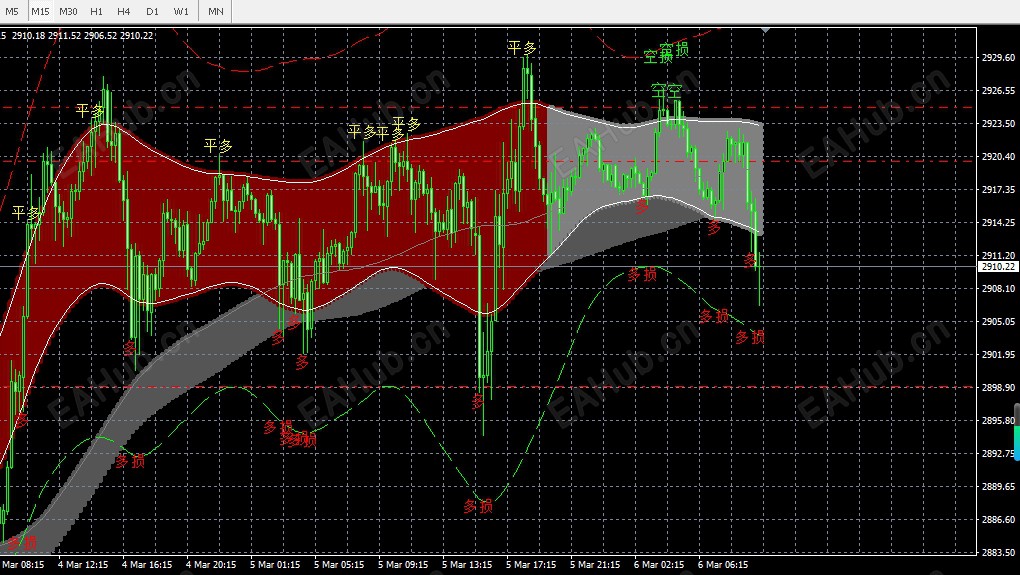The image size is (1020, 575).
Task: Click price scale value 2908.10
Action: click(x=998, y=288)
